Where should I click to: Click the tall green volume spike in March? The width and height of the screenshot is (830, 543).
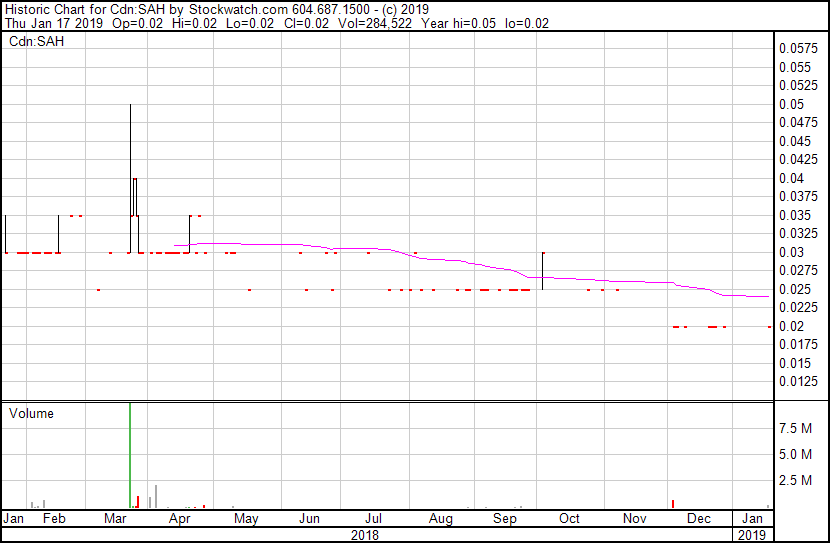click(130, 455)
